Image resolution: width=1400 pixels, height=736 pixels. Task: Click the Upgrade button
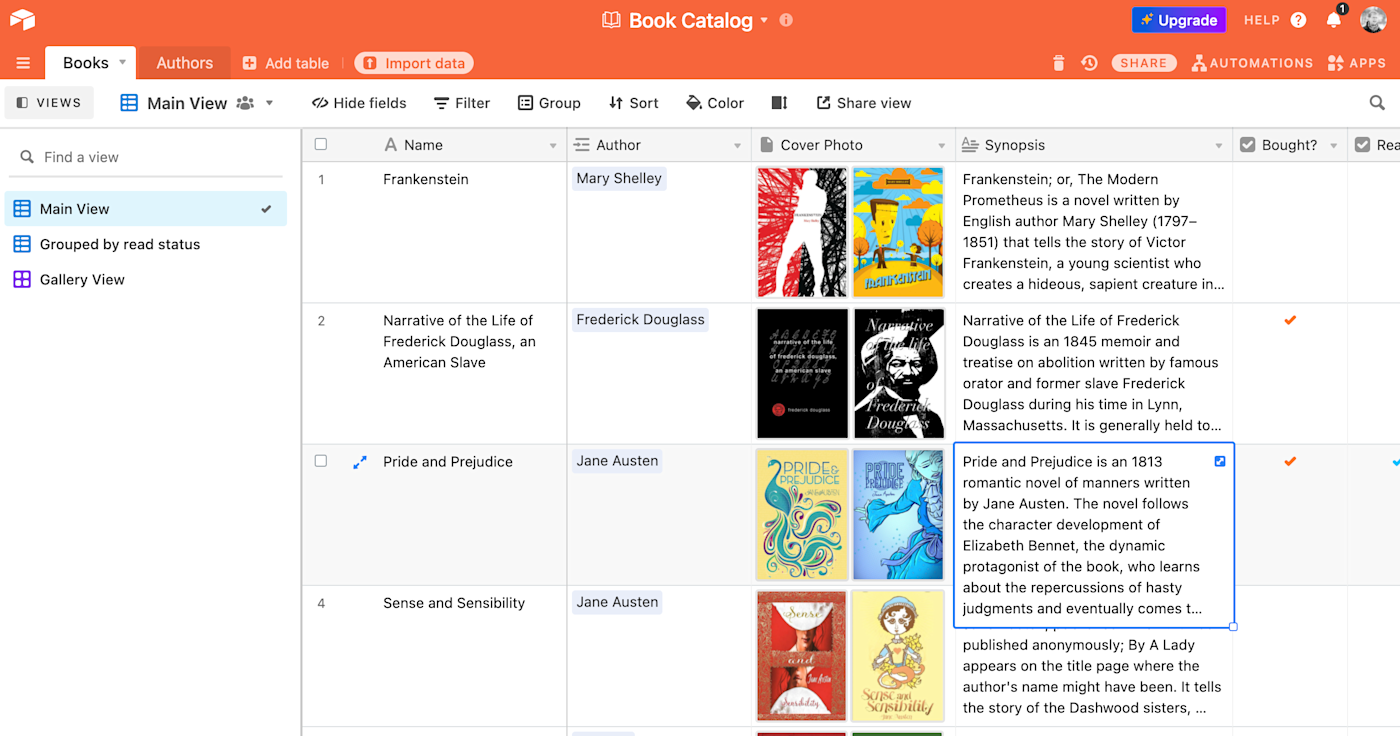click(1178, 20)
